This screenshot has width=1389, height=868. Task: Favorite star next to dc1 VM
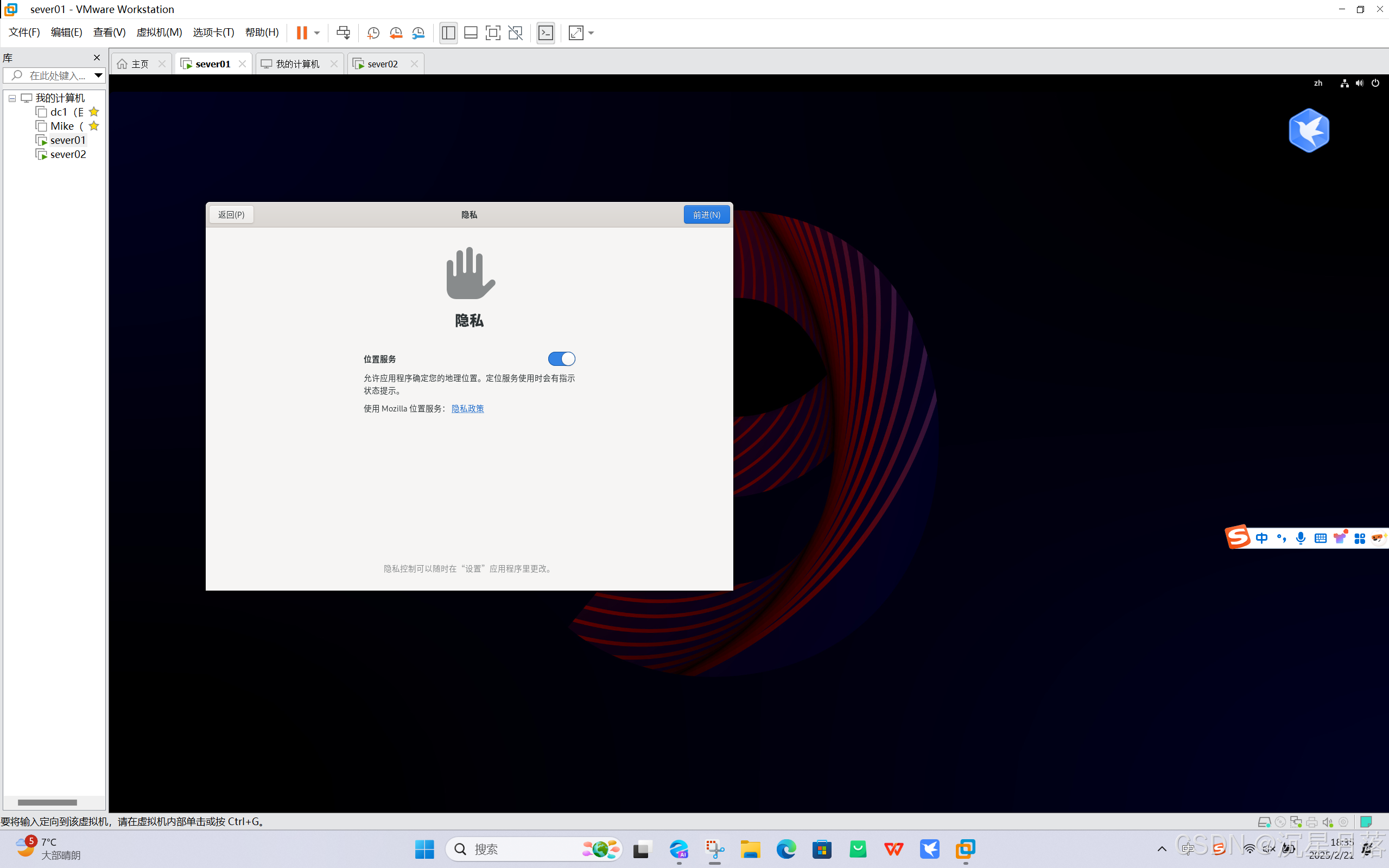pos(94,112)
